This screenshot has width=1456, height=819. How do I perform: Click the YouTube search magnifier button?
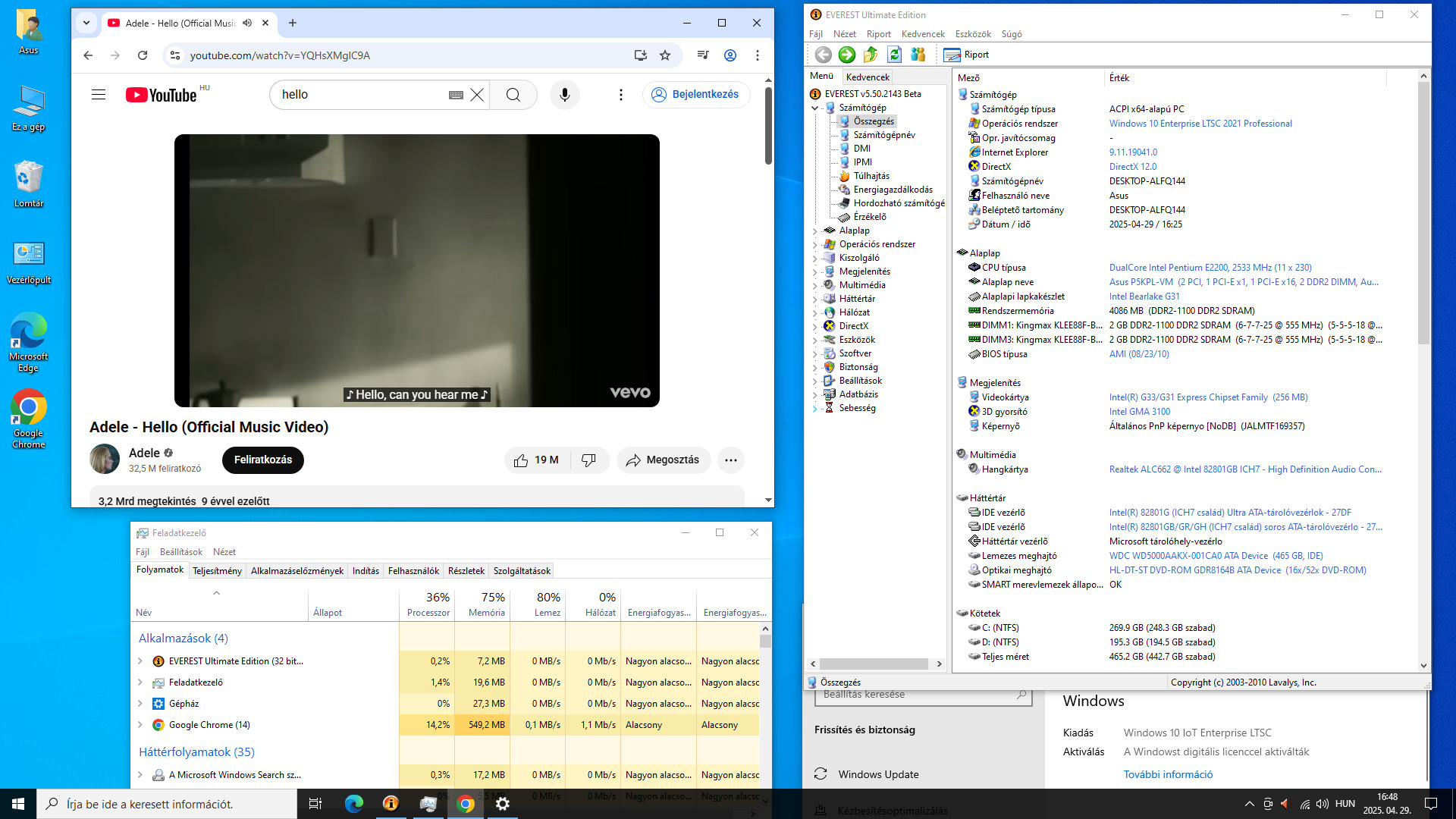point(513,95)
